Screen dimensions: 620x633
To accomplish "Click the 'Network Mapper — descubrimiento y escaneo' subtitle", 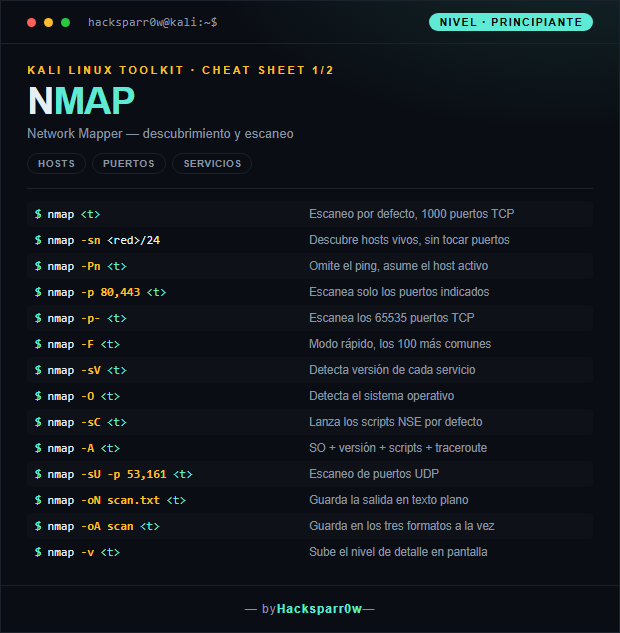I will coord(160,134).
